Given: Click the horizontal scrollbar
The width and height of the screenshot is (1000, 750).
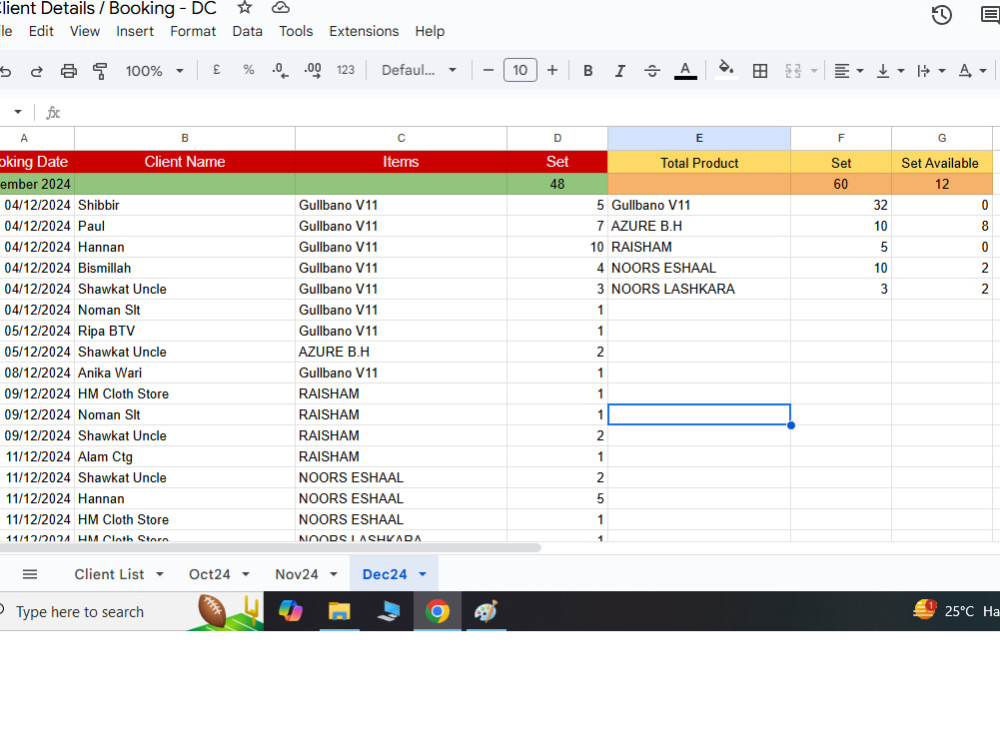Looking at the screenshot, I should pos(270,547).
